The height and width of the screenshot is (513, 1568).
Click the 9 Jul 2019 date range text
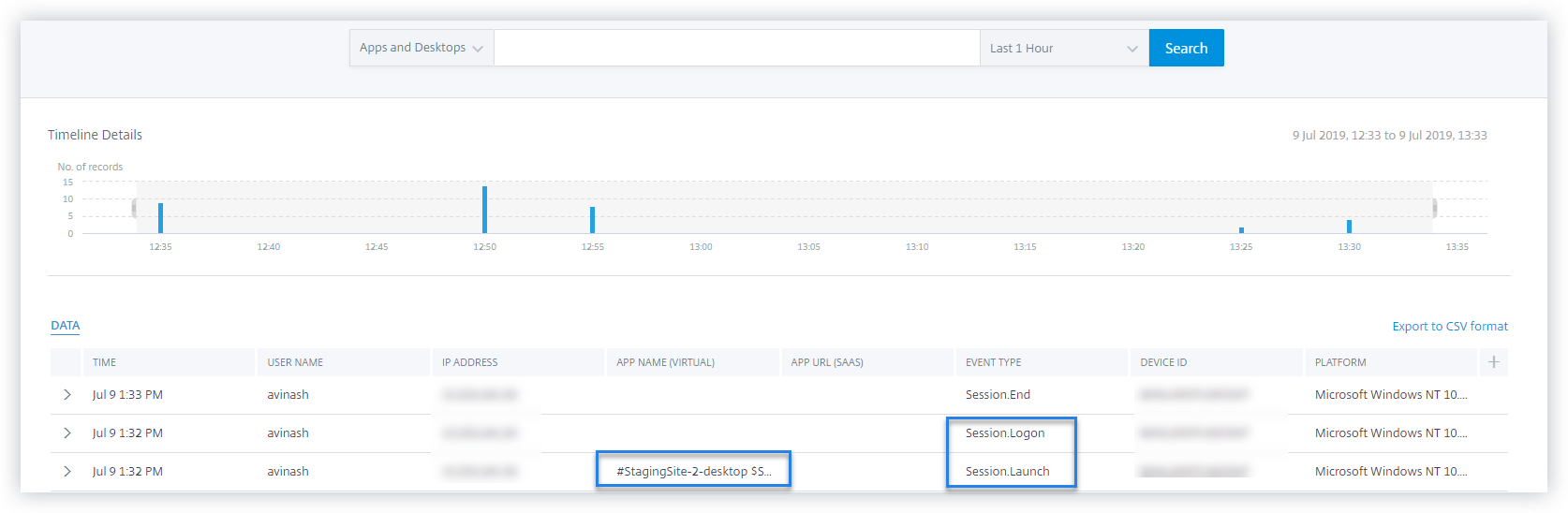(x=1390, y=136)
